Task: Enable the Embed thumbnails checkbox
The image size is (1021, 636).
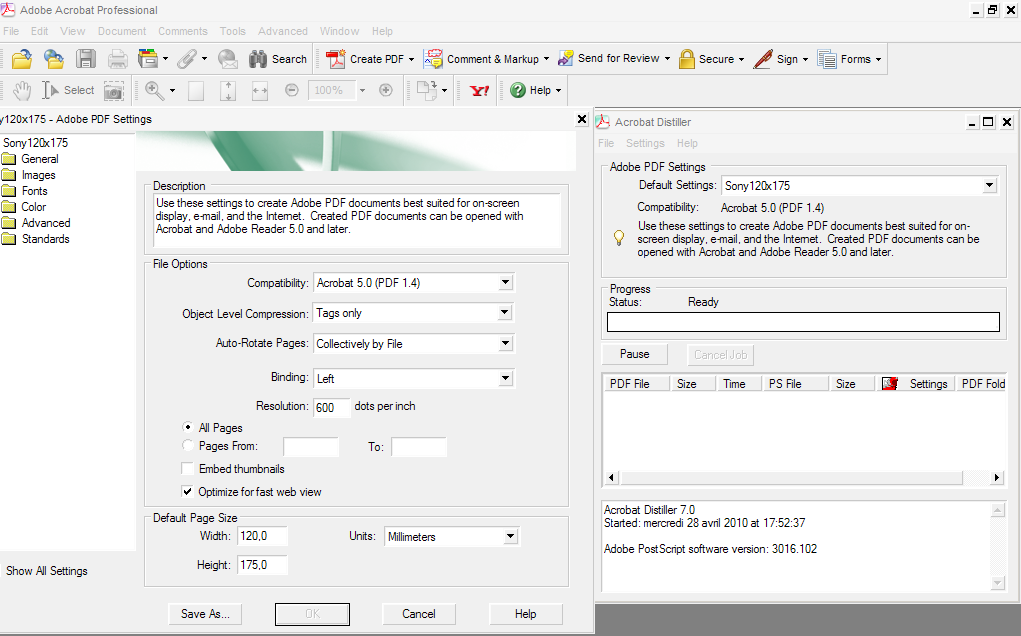Action: tap(188, 469)
